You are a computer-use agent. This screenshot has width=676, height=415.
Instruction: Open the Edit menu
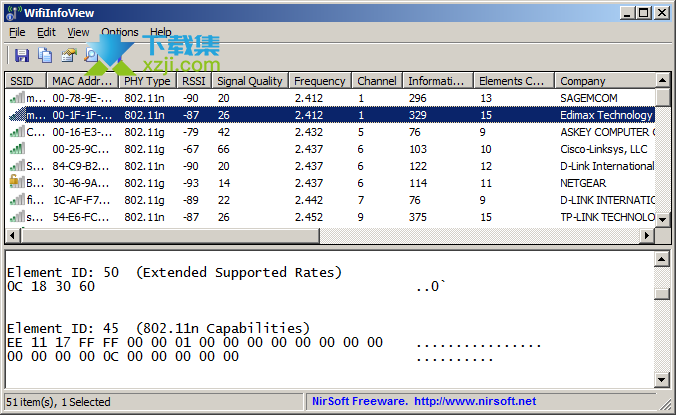[x=46, y=32]
